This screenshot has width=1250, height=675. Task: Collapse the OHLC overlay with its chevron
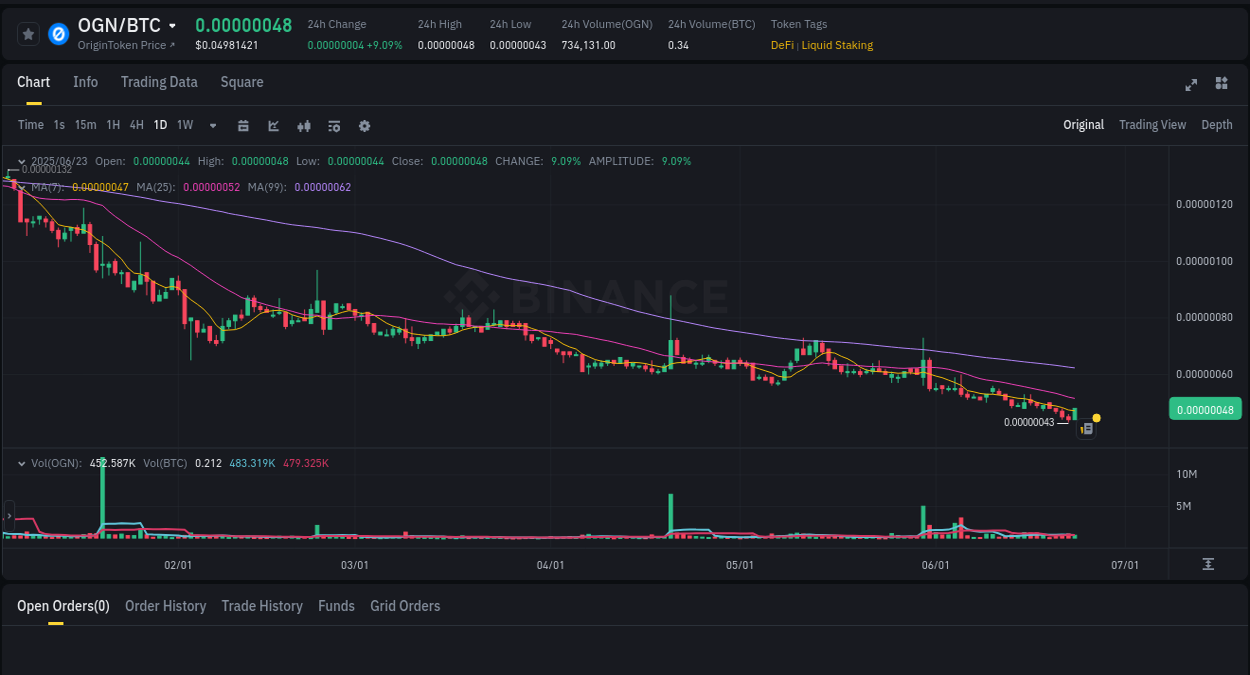click(x=21, y=161)
